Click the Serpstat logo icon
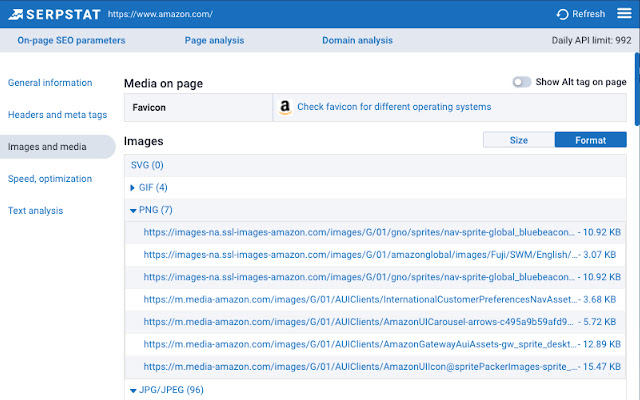 point(17,14)
